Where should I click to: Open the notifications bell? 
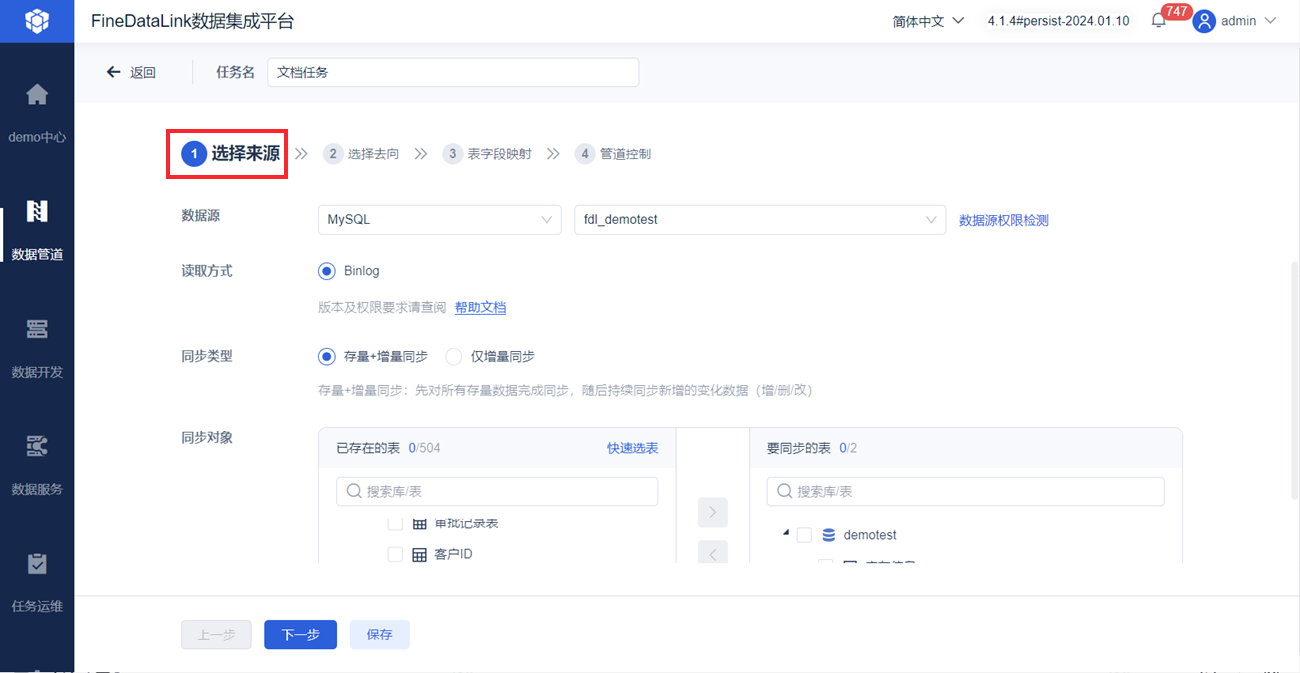click(x=1159, y=21)
